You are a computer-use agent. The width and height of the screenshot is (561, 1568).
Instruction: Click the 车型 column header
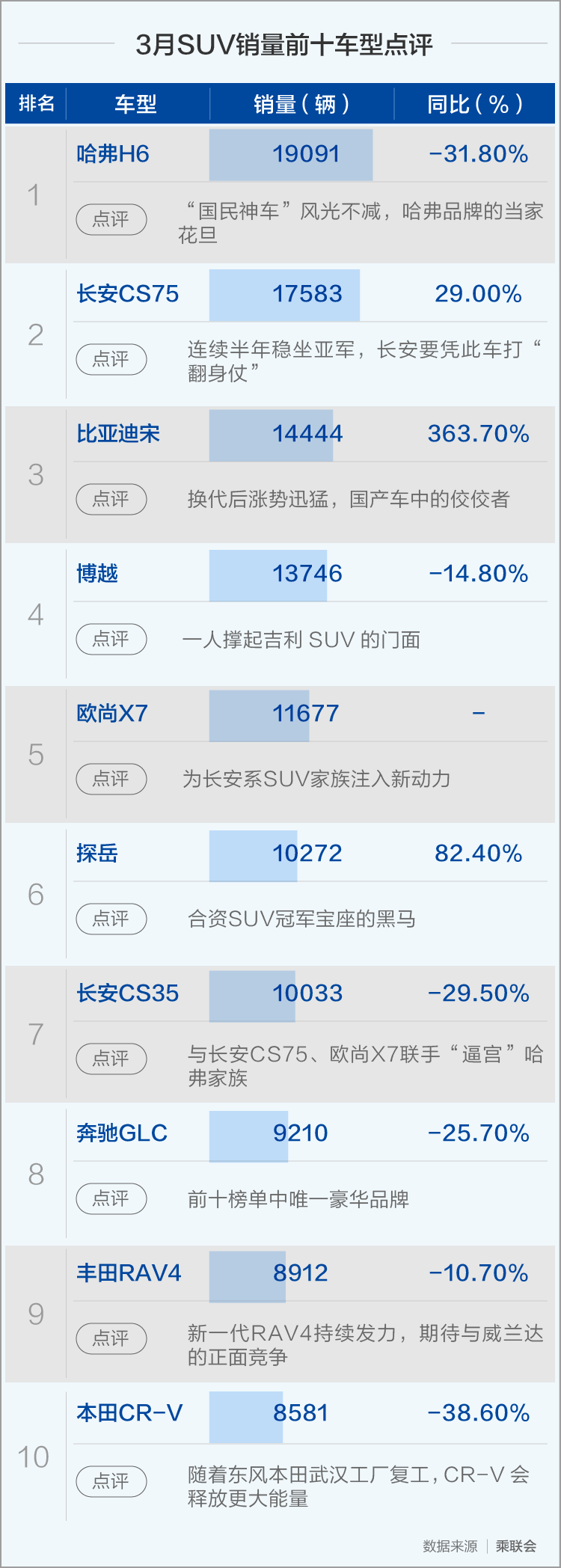(x=137, y=103)
